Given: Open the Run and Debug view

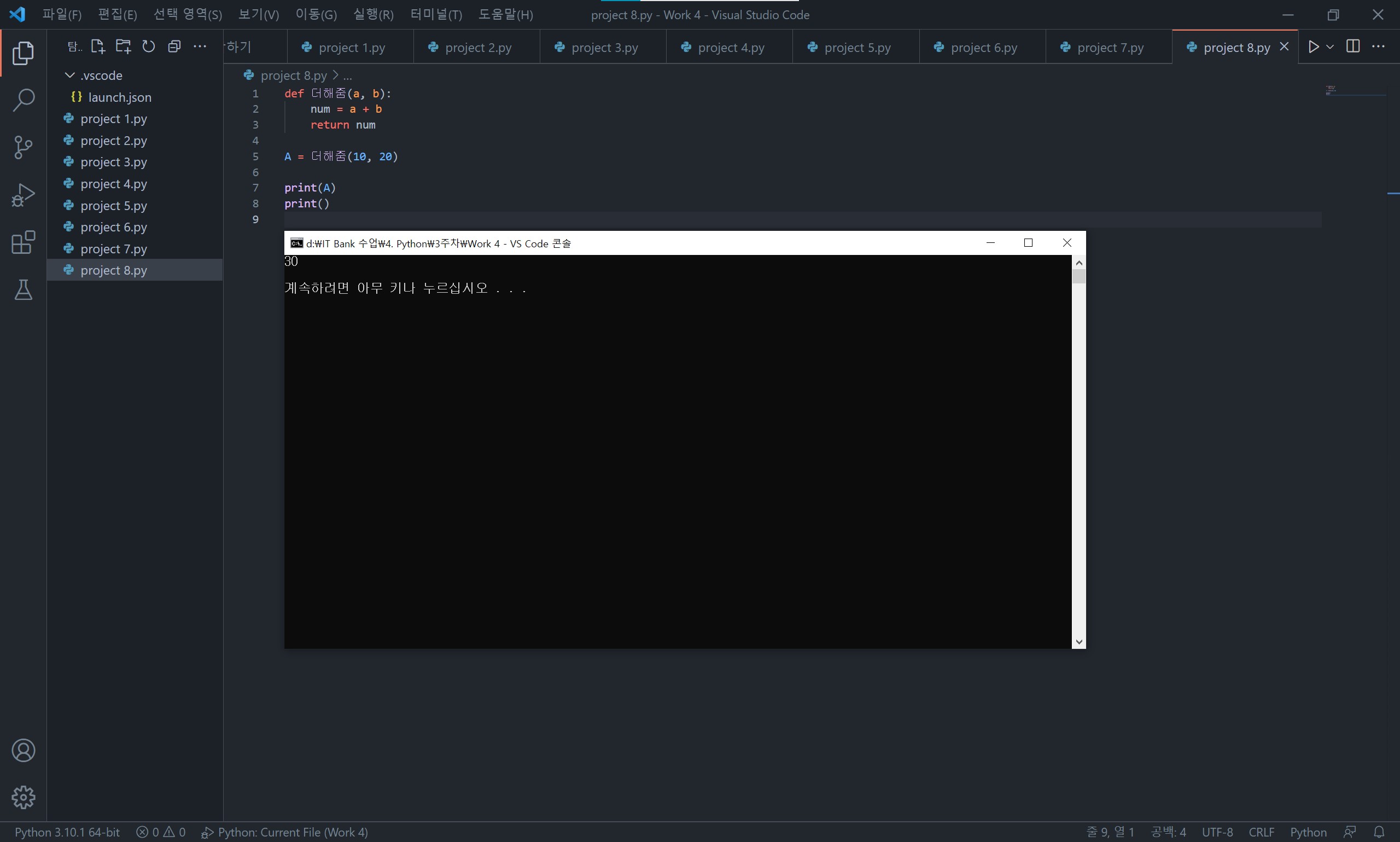Looking at the screenshot, I should 24,195.
